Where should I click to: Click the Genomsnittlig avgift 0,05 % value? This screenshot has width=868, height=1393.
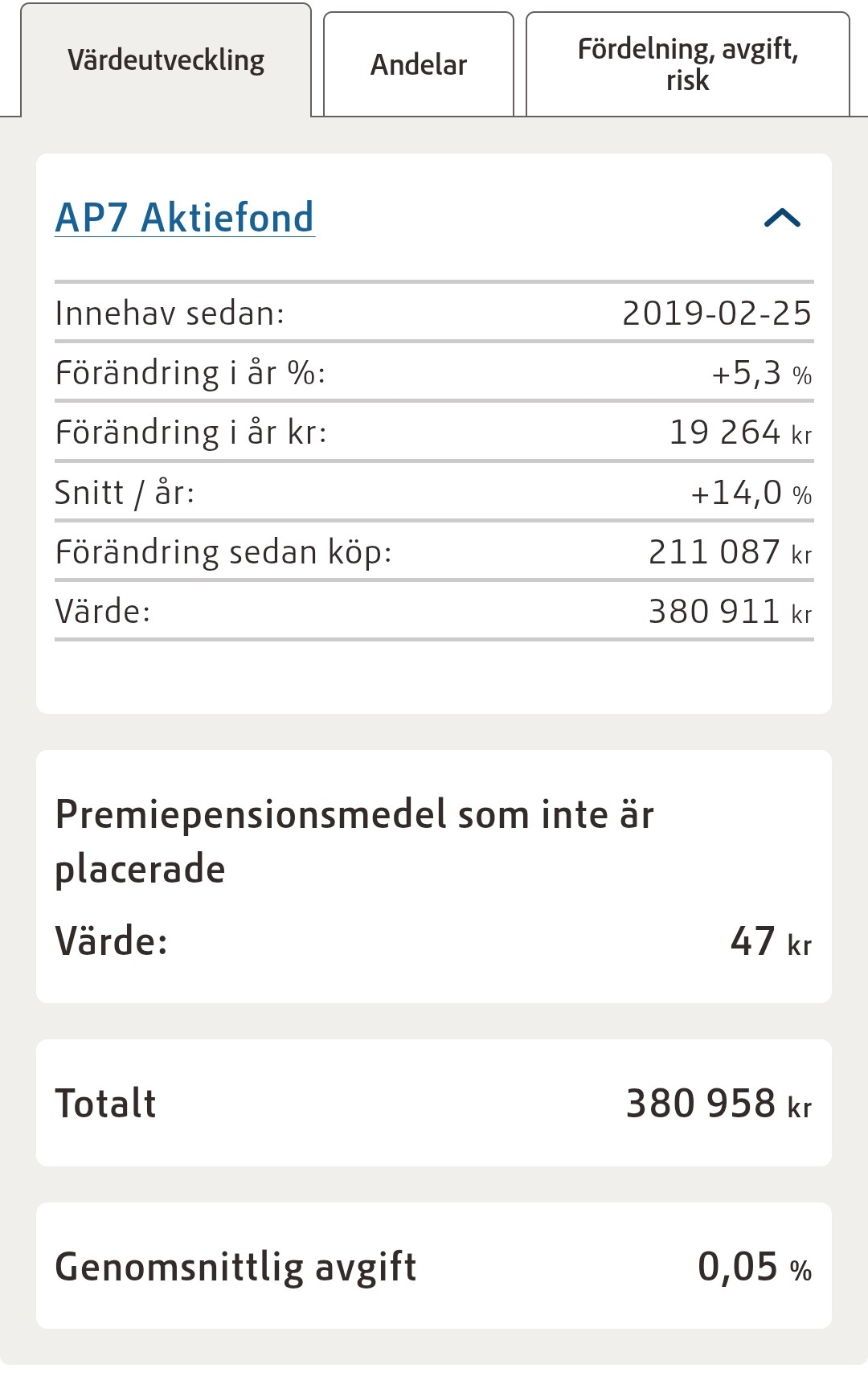pyautogui.click(x=754, y=1267)
